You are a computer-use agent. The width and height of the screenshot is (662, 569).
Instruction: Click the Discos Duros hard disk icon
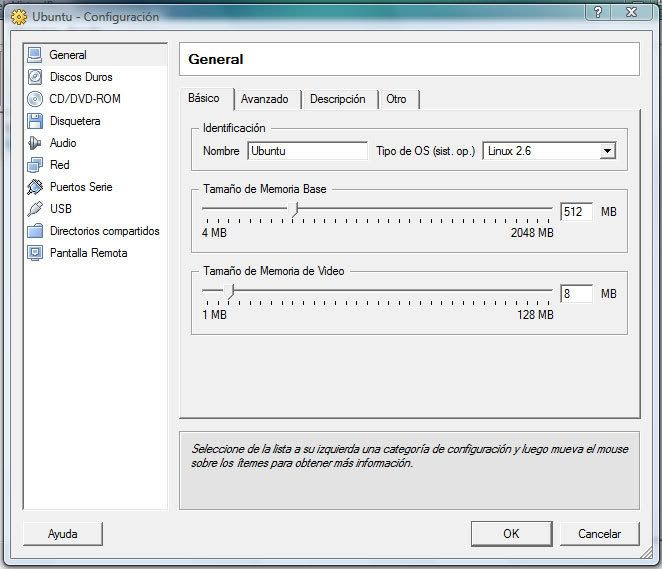click(x=35, y=77)
